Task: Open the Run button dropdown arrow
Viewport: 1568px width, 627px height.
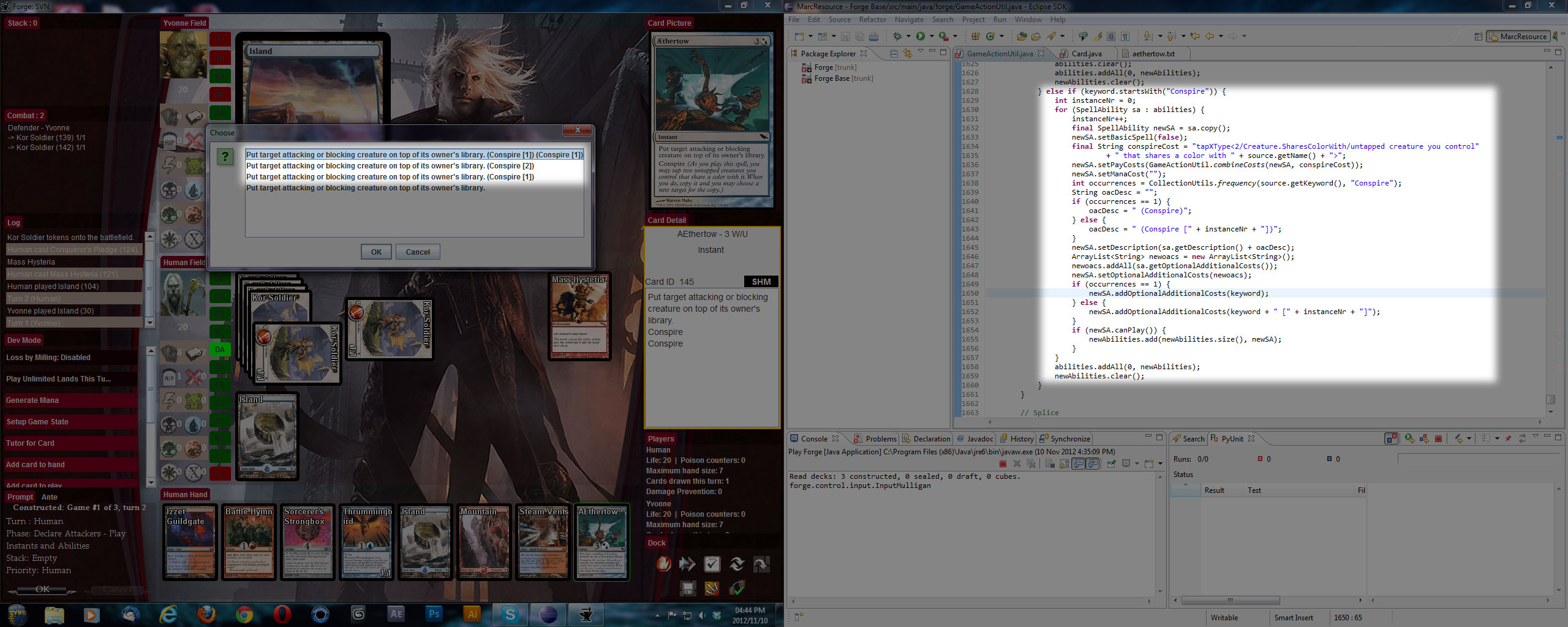Action: [931, 37]
